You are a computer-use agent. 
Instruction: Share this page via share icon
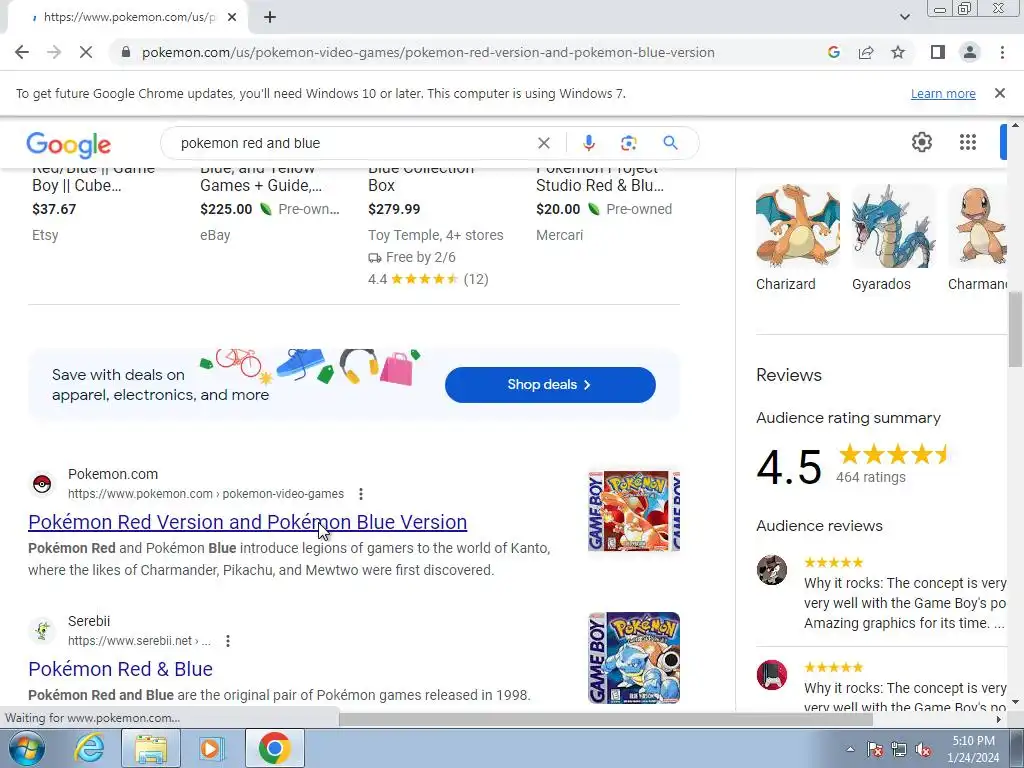(866, 52)
